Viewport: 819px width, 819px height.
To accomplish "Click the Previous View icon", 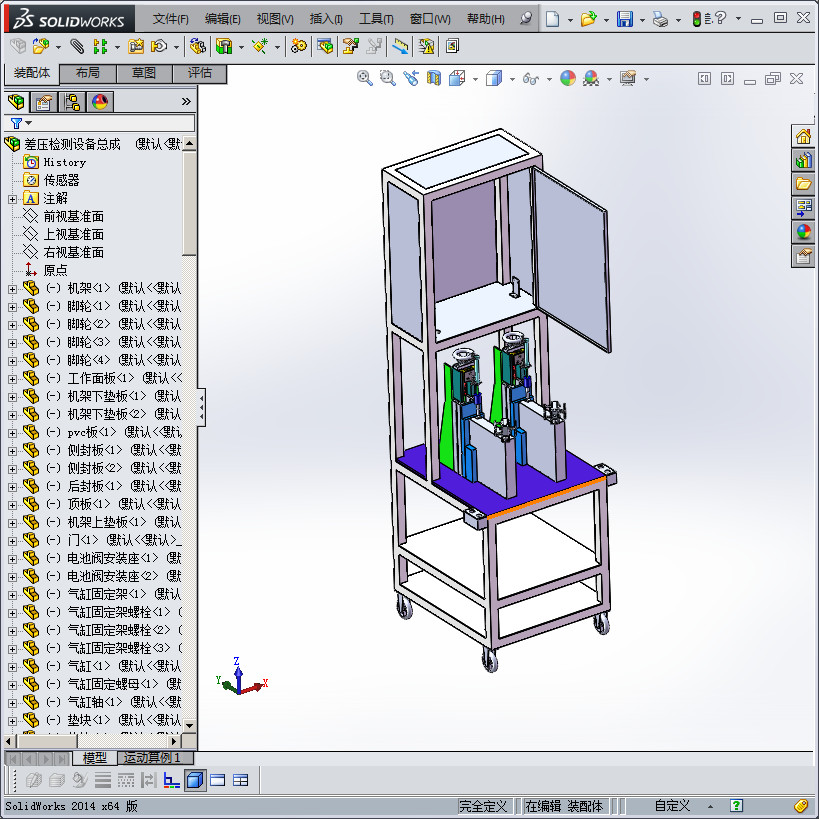I will (411, 78).
